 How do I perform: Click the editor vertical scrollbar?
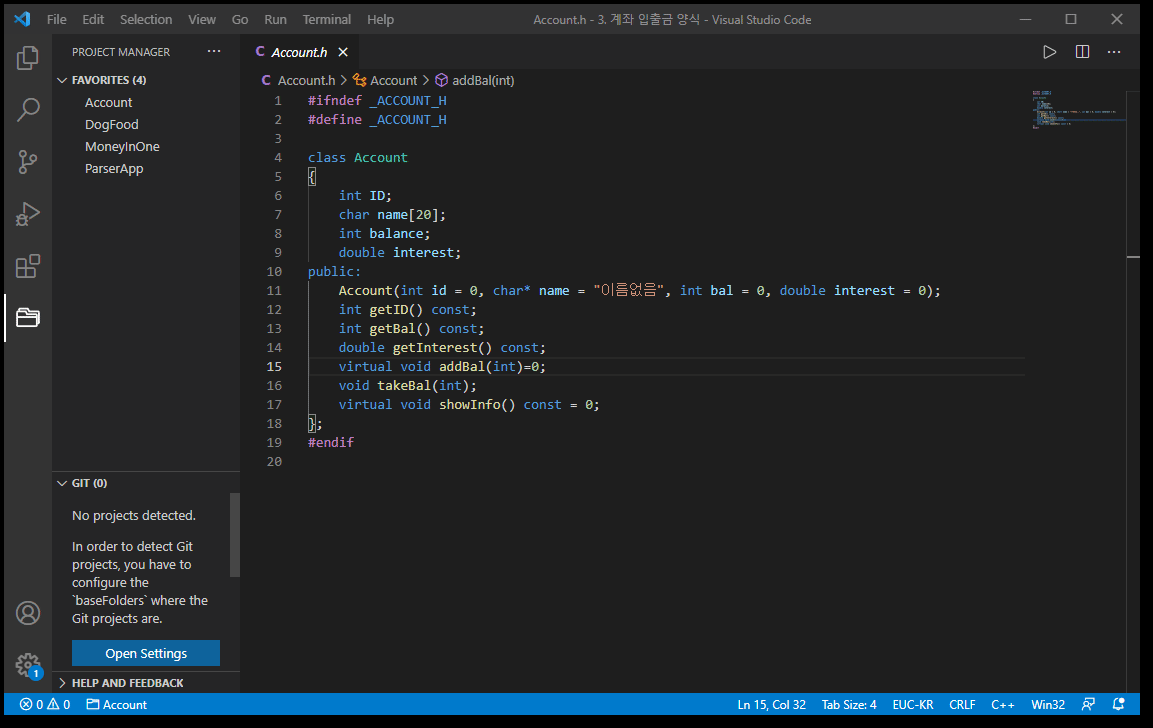click(1133, 391)
